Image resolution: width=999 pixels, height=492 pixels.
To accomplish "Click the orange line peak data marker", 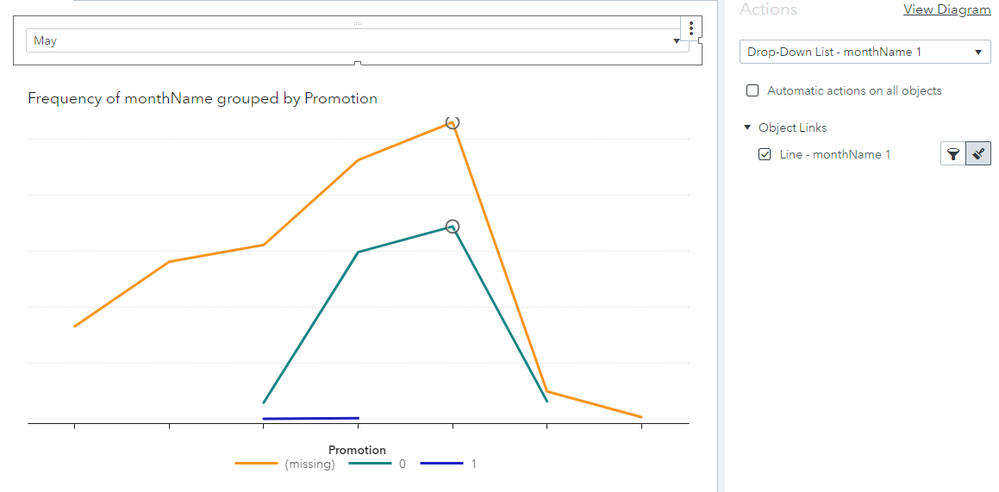I will pyautogui.click(x=452, y=122).
